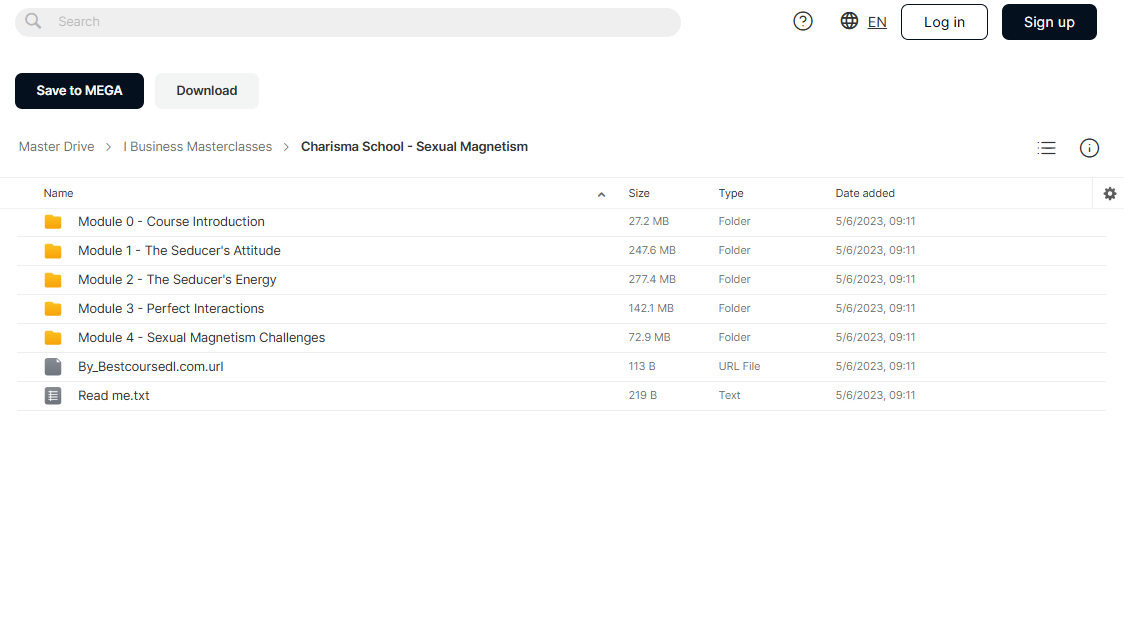Select Read me.txt file name
Viewport: 1124px width, 633px height.
coord(113,396)
